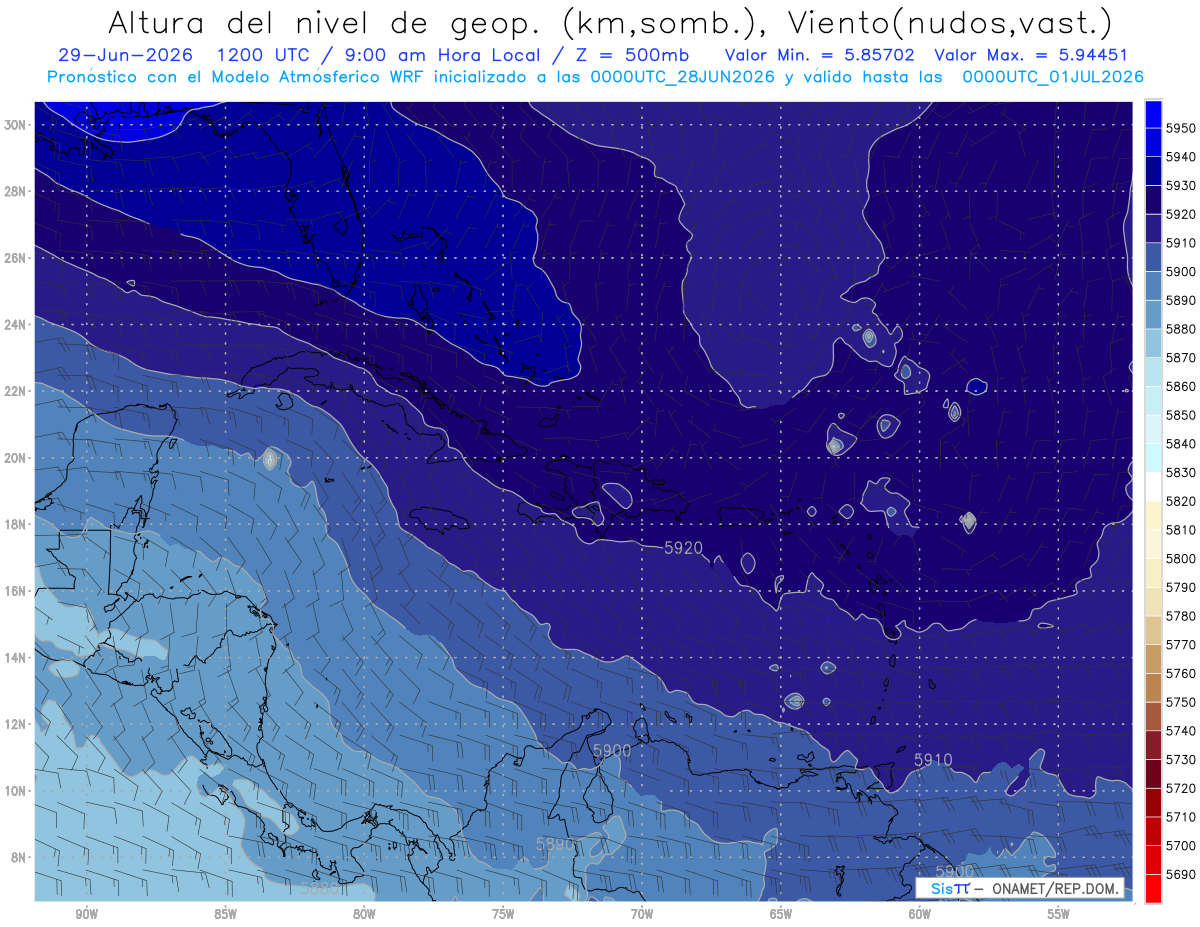The height and width of the screenshot is (927, 1200).
Task: Click the '5840' color bar label
Action: tap(1180, 444)
